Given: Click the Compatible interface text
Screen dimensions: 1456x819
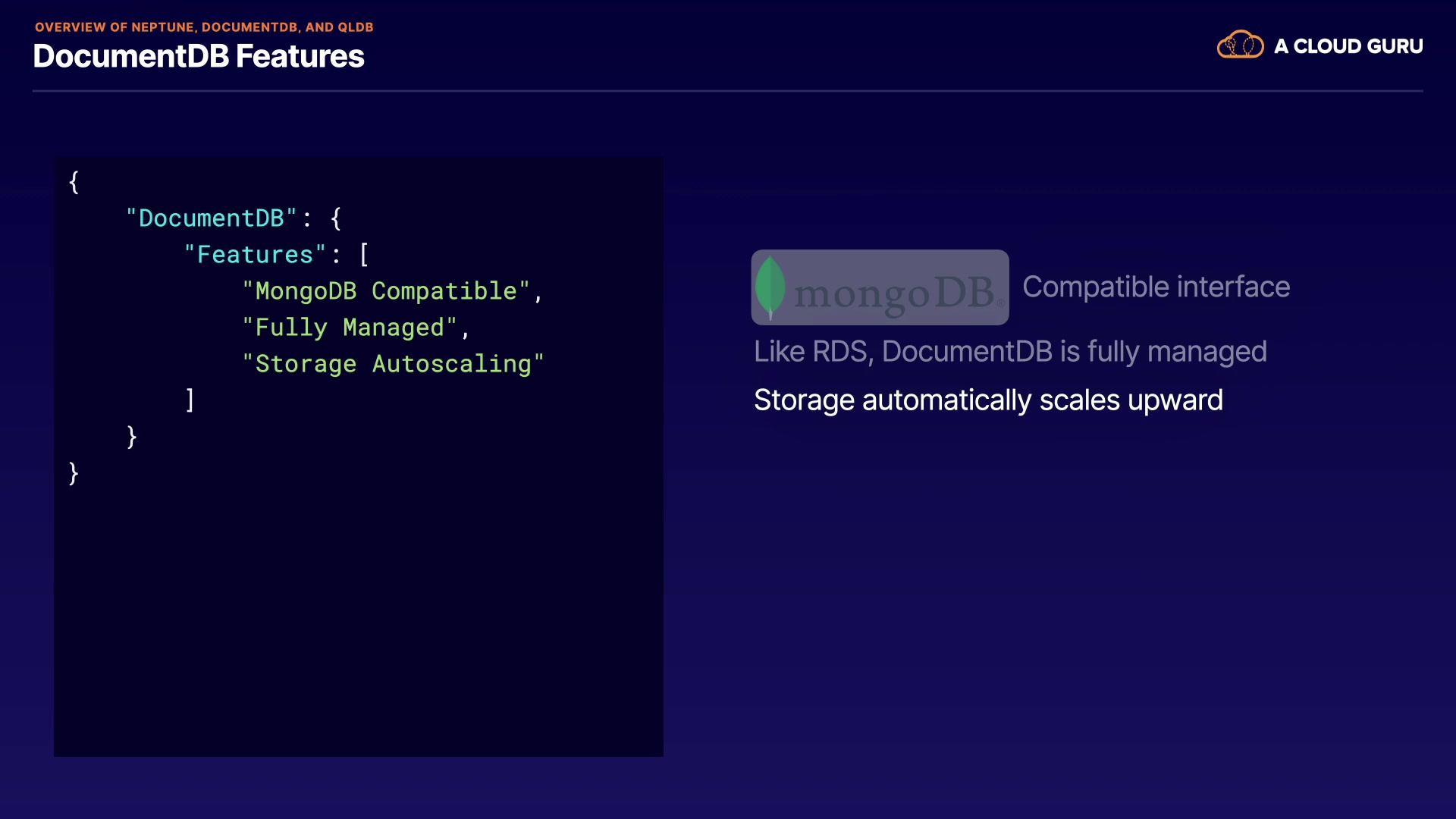Looking at the screenshot, I should [1156, 287].
